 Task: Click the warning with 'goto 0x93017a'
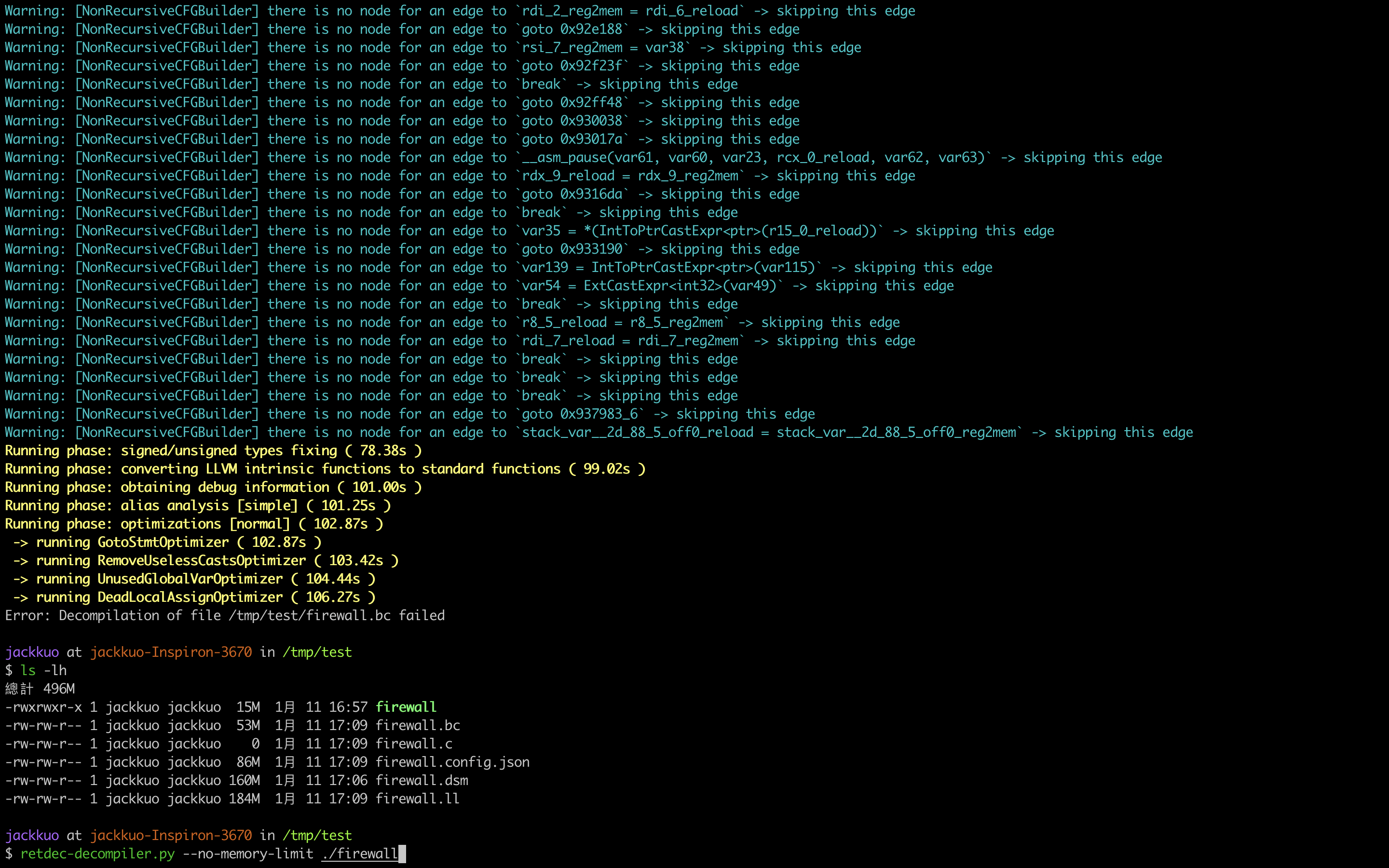click(x=402, y=139)
